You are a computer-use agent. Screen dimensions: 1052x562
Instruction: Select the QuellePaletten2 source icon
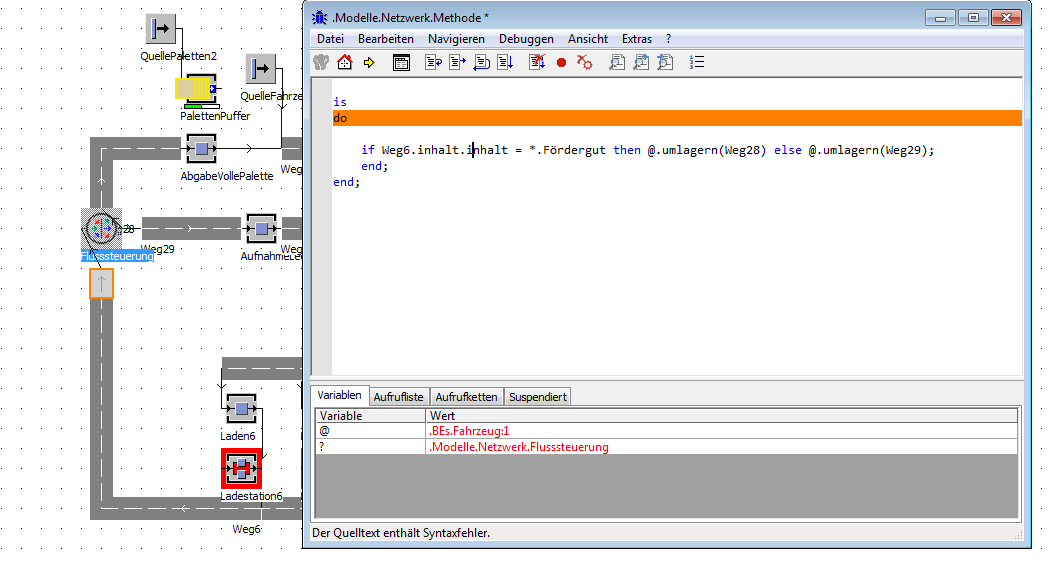tap(161, 29)
